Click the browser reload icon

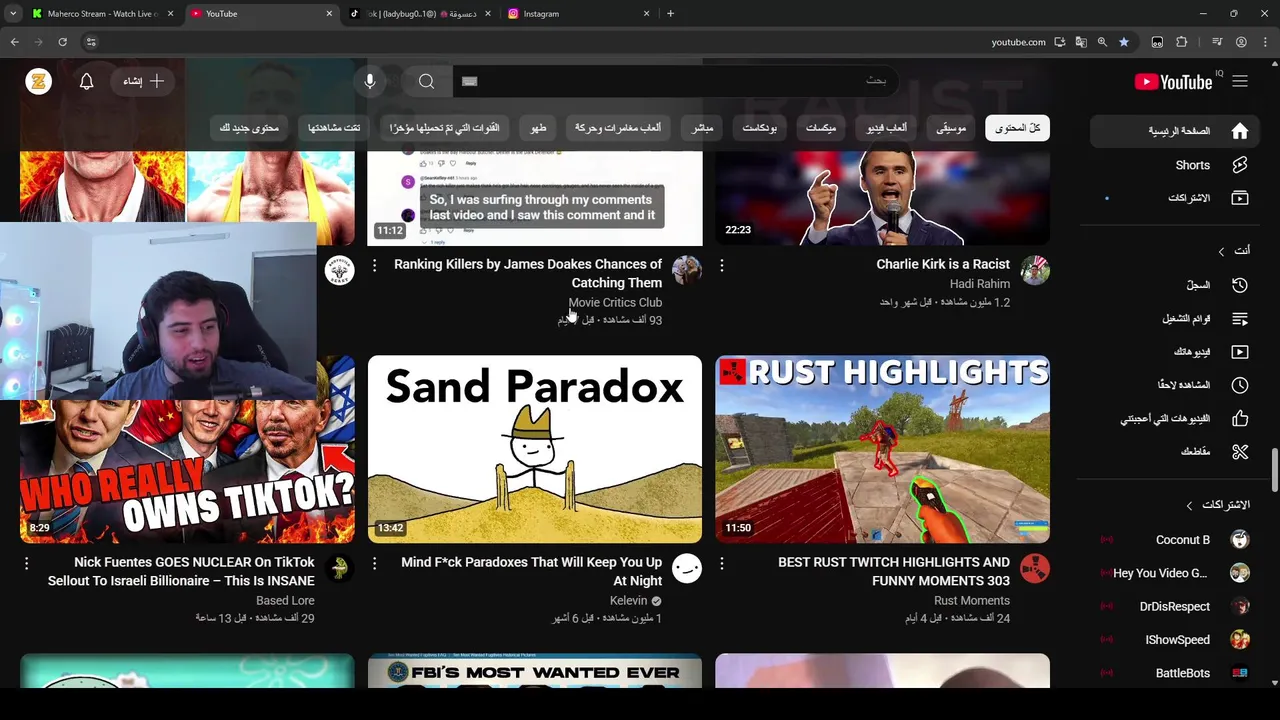point(62,42)
